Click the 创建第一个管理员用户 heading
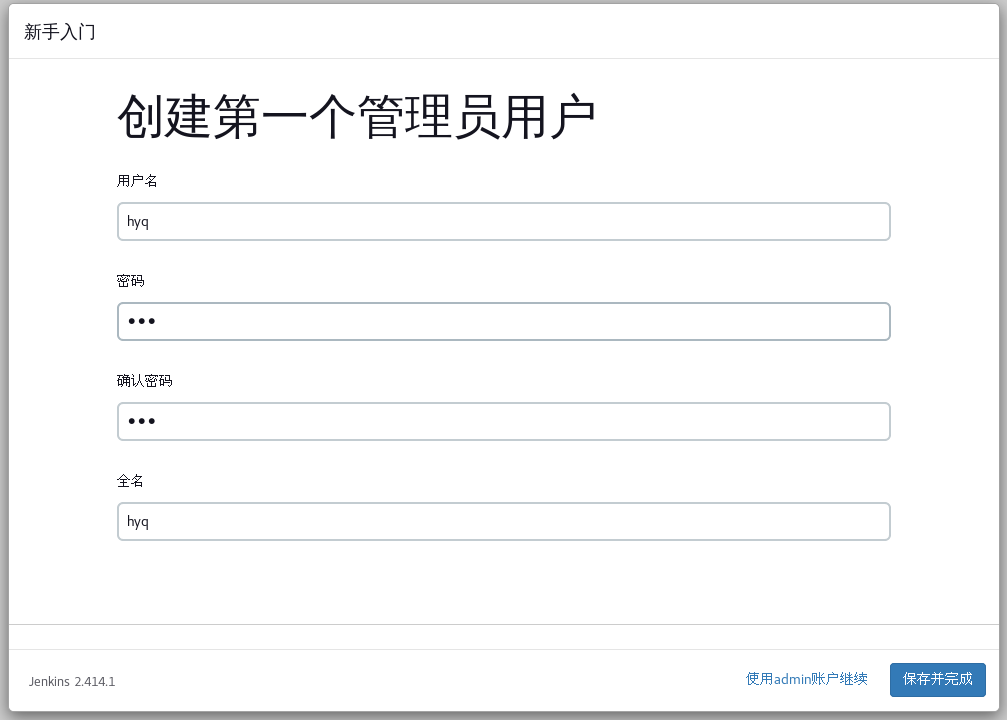 click(356, 116)
